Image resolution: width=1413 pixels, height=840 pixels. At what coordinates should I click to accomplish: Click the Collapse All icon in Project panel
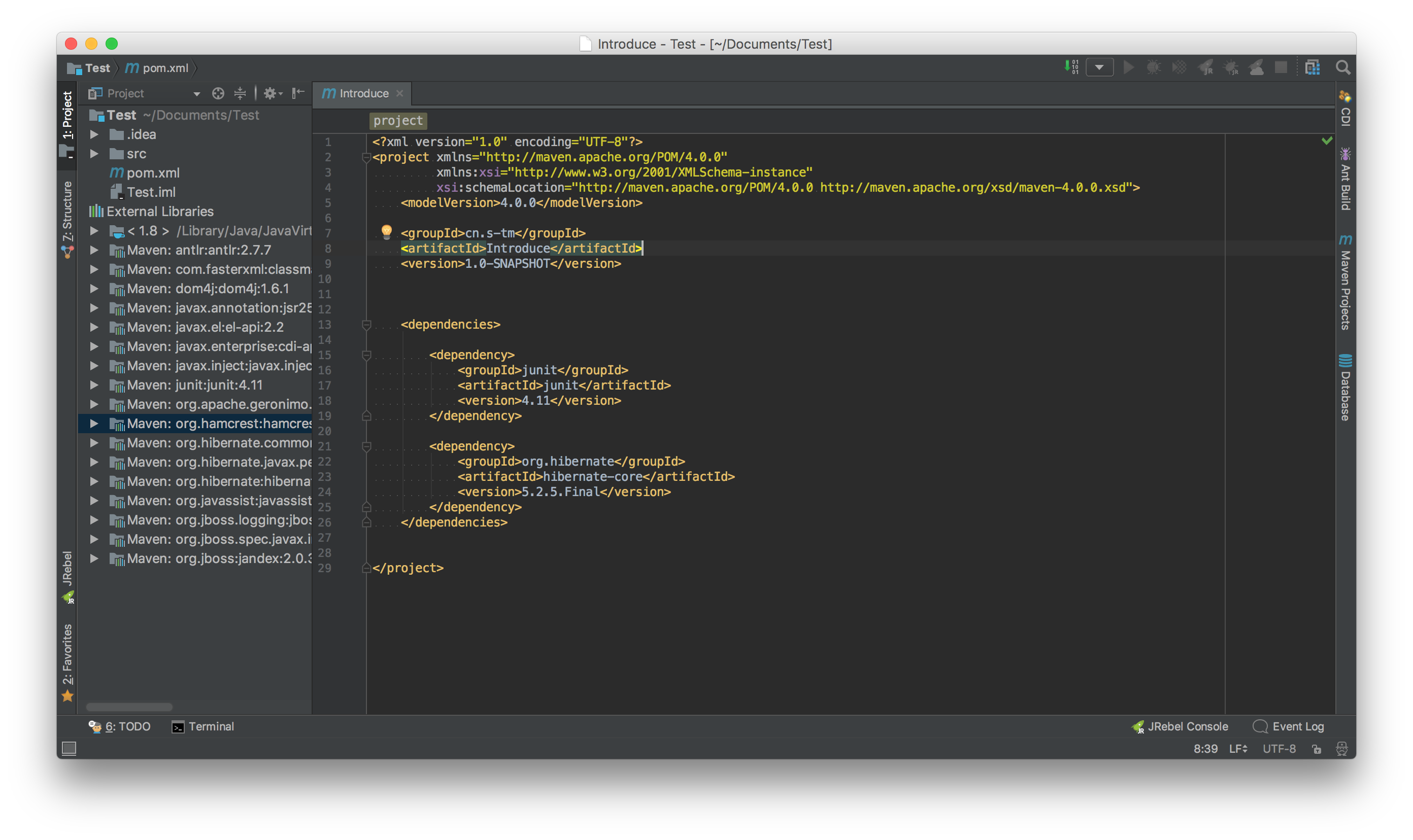click(x=240, y=93)
